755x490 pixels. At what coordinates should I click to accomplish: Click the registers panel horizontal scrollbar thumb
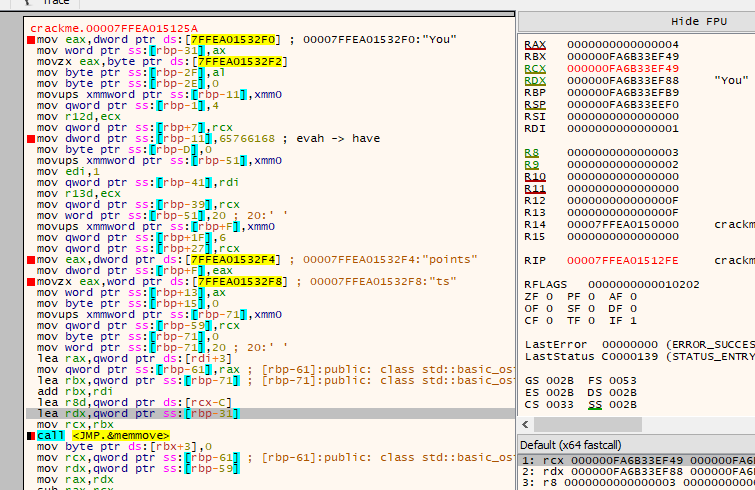pyautogui.click(x=587, y=425)
